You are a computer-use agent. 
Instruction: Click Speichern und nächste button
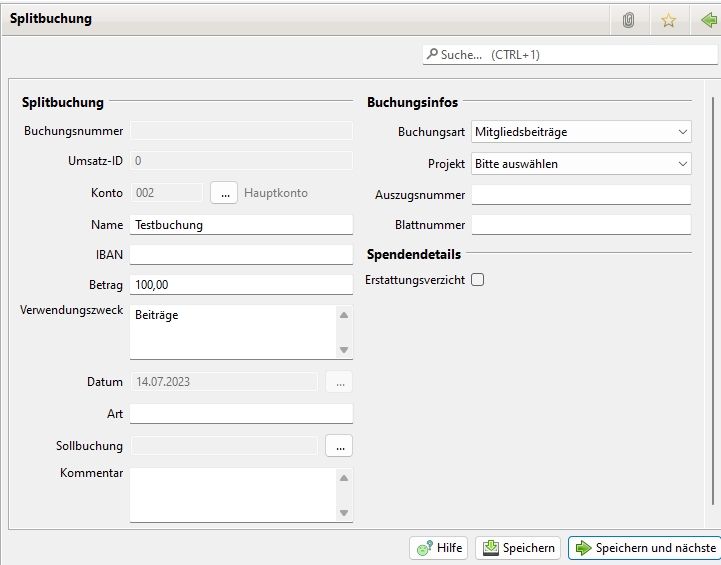click(x=645, y=548)
